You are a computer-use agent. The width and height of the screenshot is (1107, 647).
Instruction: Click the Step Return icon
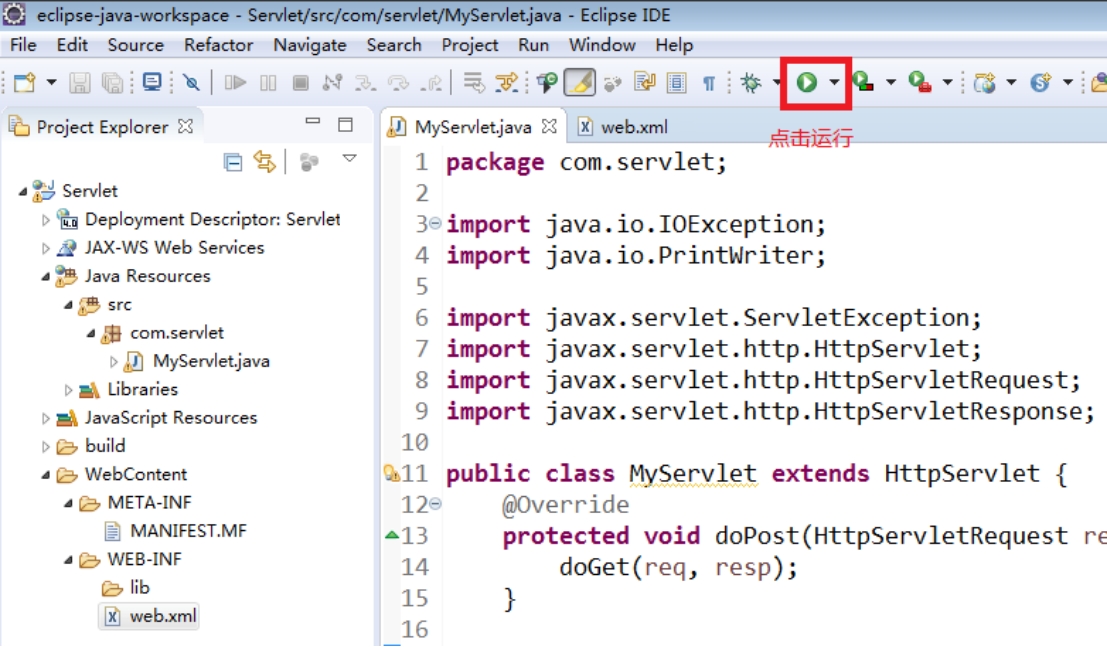pos(431,83)
